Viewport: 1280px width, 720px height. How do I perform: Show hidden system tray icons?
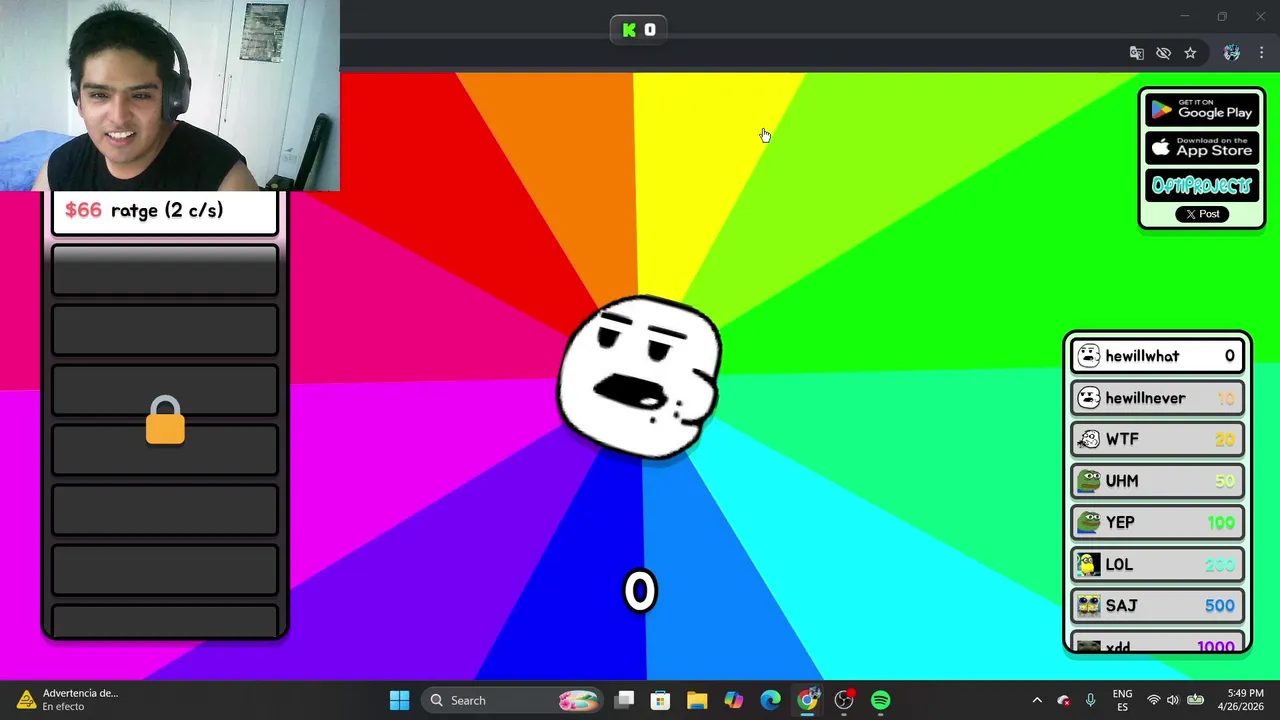point(1037,700)
